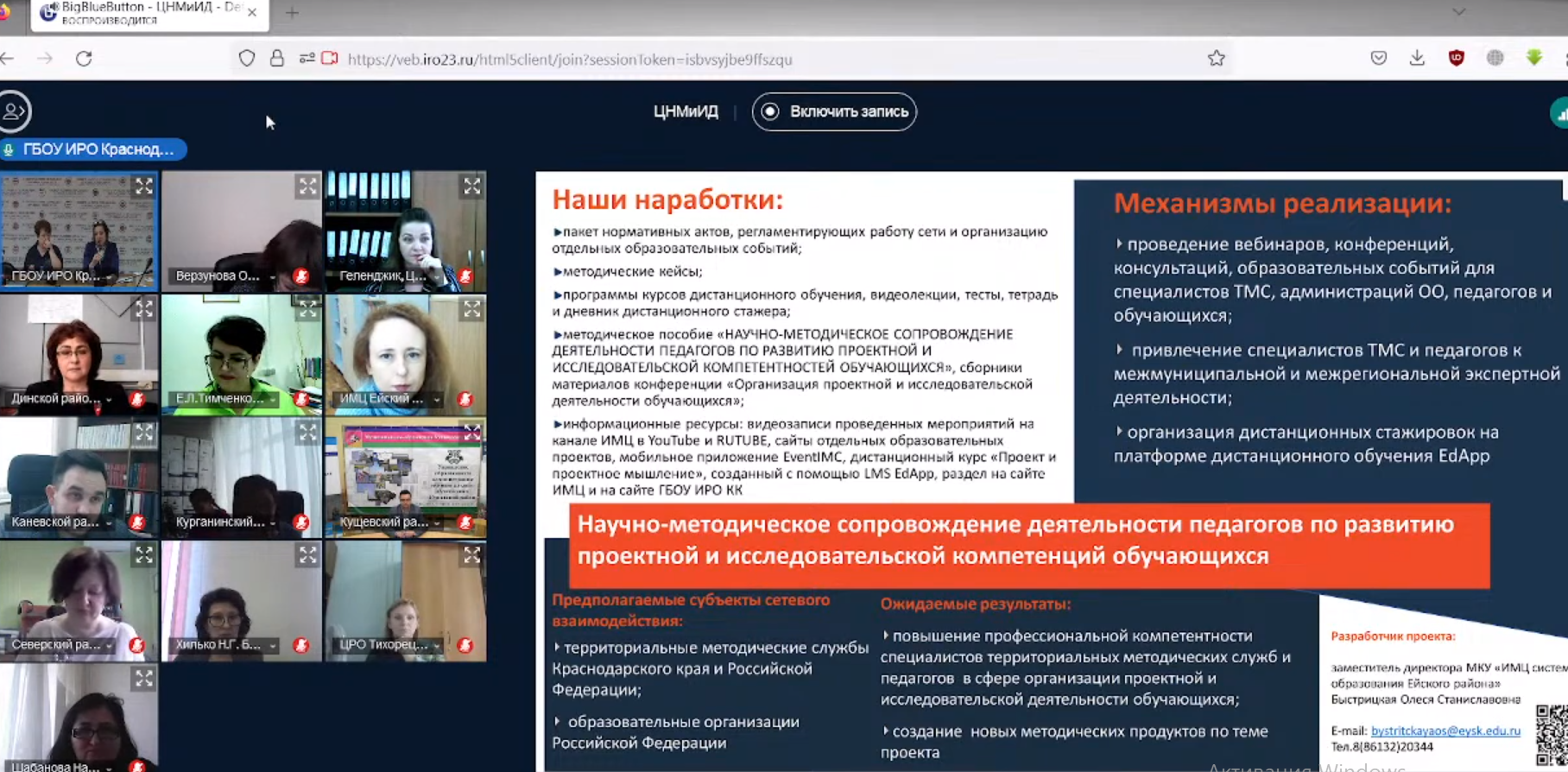This screenshot has height=772, width=1568.
Task: Open a new browser tab
Action: coord(292,13)
